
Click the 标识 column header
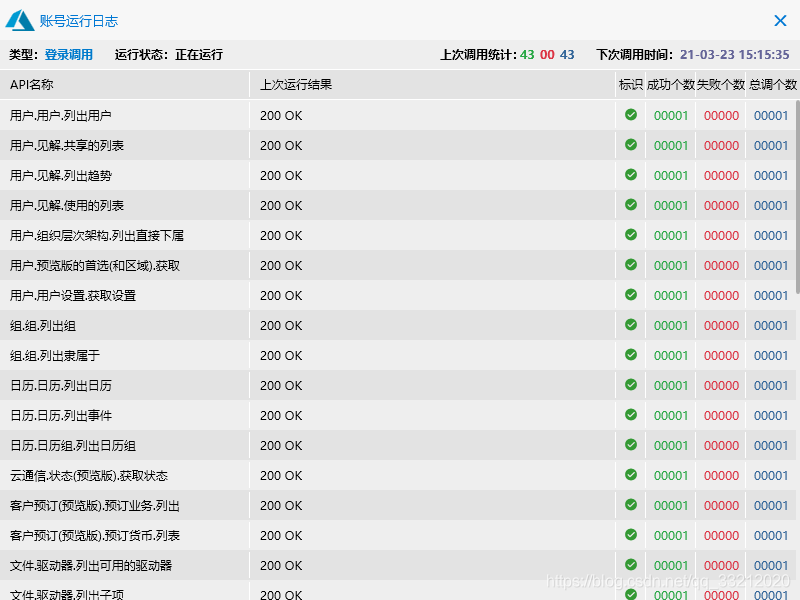pos(631,85)
